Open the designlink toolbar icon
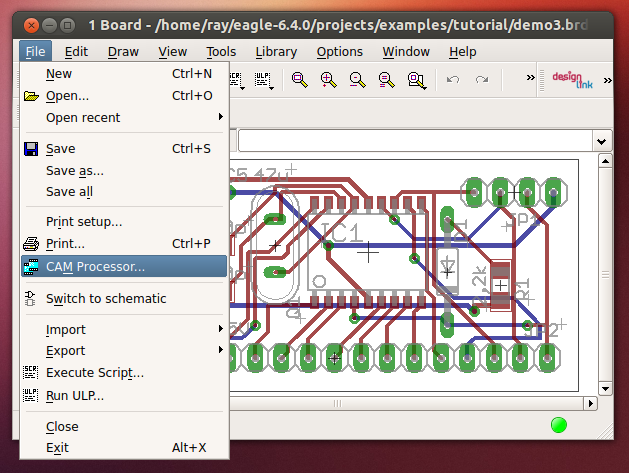 click(572, 80)
